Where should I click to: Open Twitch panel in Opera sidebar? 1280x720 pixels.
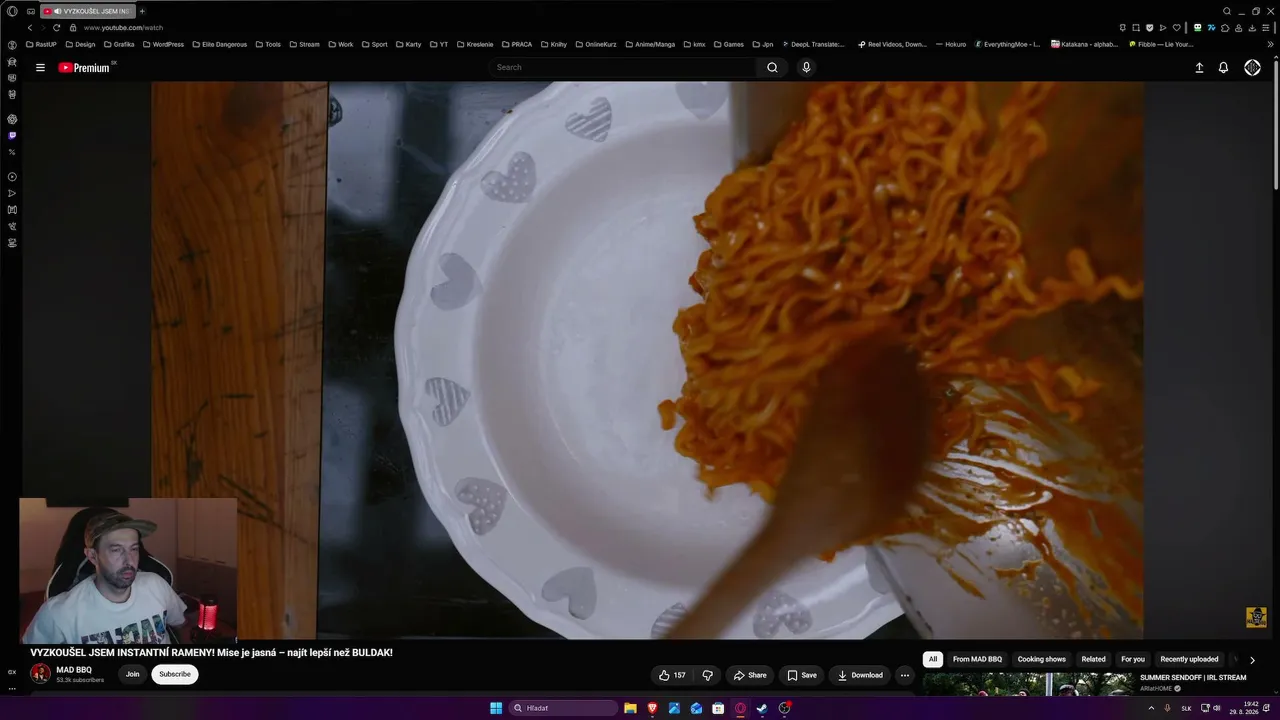(12, 135)
